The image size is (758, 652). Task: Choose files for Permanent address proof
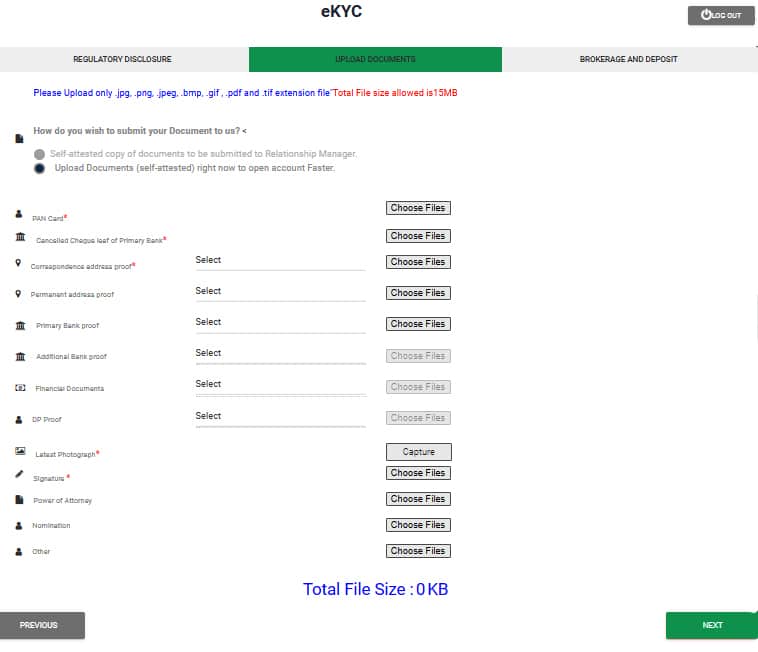(x=418, y=293)
